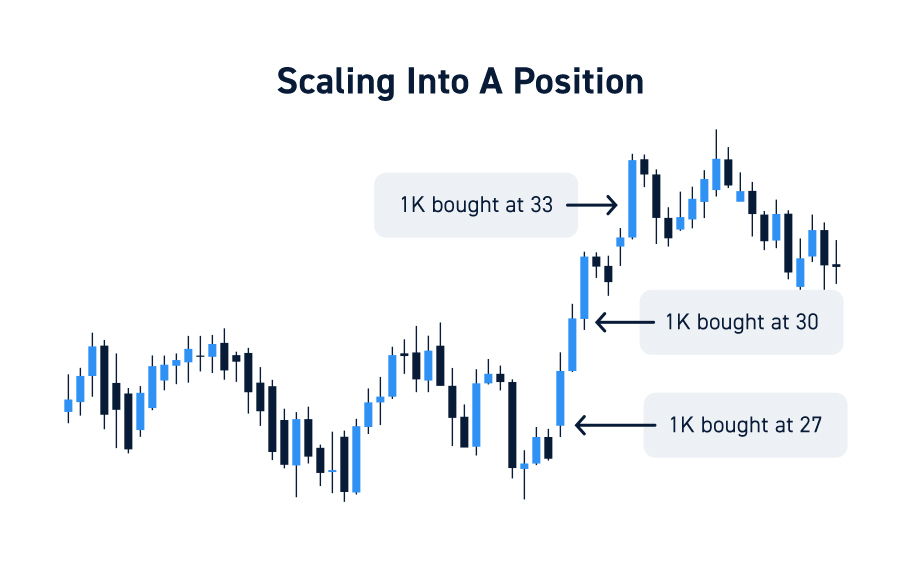The height and width of the screenshot is (578, 921).
Task: Click the word 'Scaling' in the heading
Action: click(x=335, y=83)
